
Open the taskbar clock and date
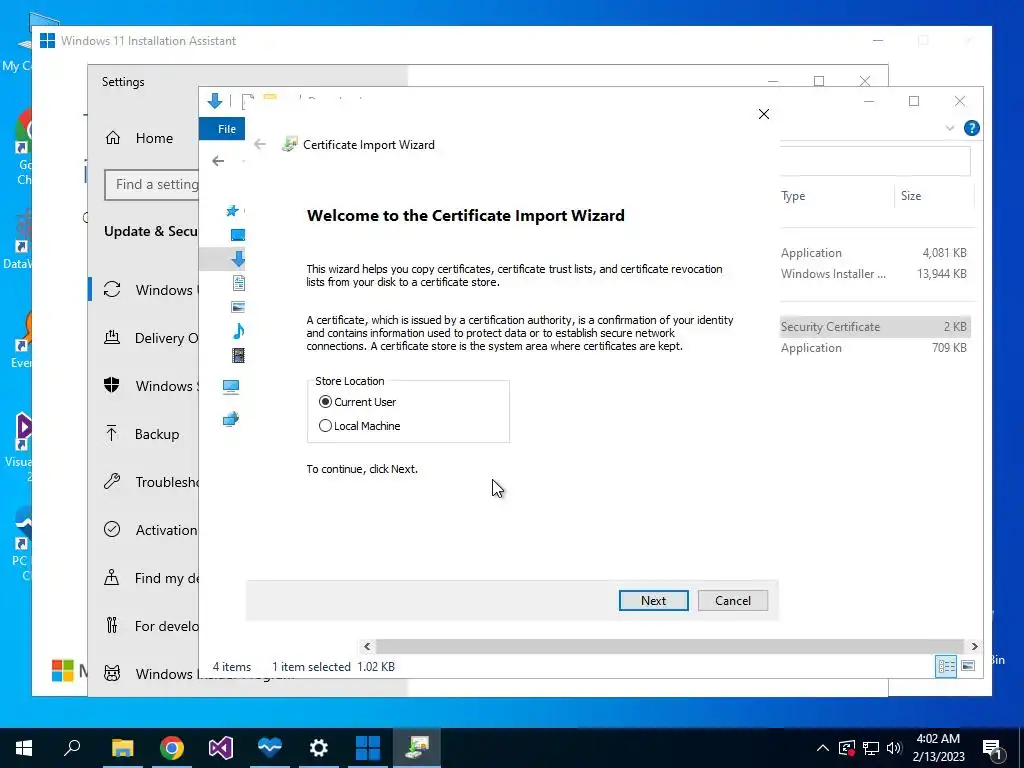[x=938, y=748]
